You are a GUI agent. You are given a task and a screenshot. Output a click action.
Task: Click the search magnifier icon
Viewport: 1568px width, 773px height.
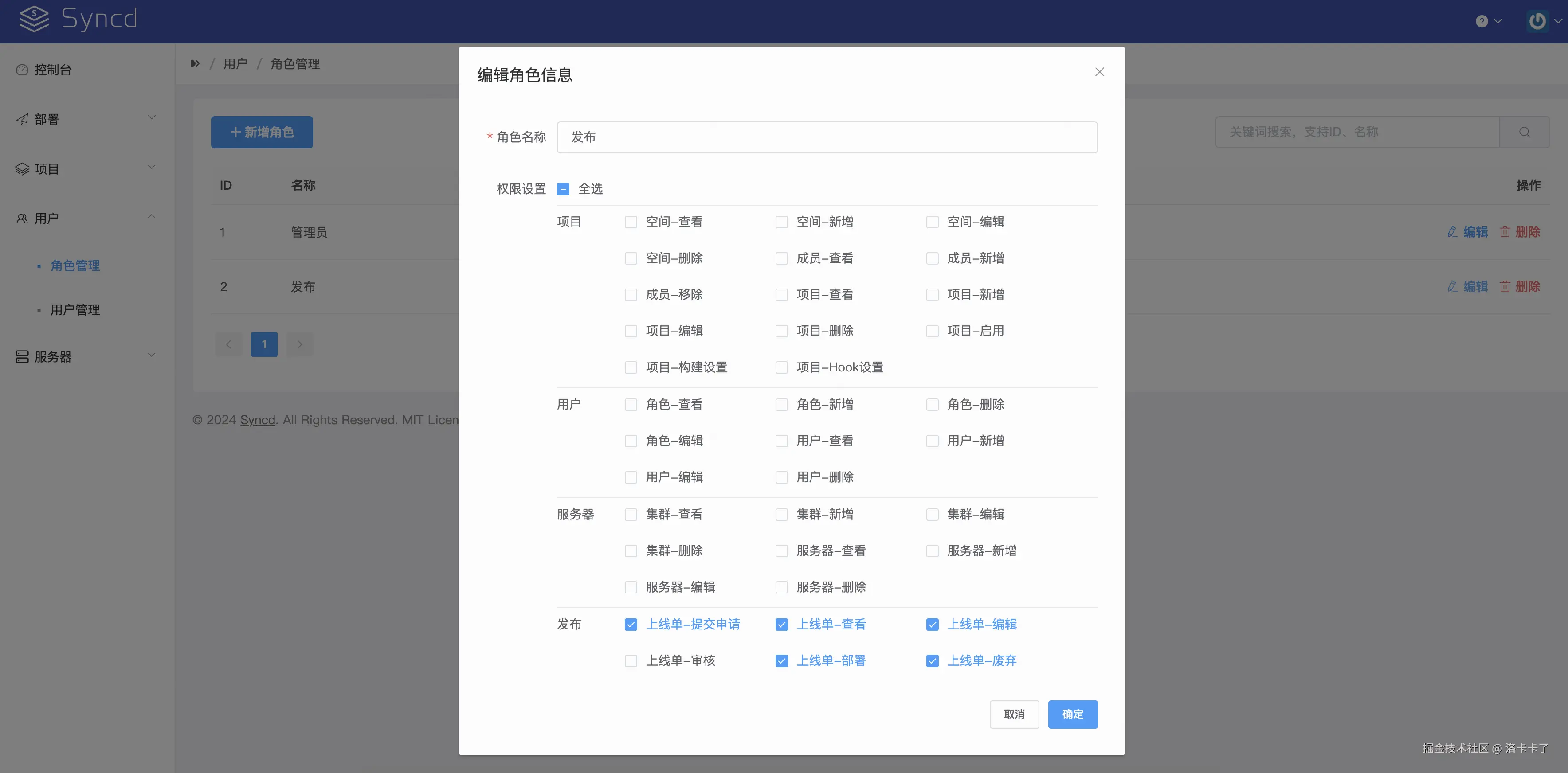click(1525, 132)
